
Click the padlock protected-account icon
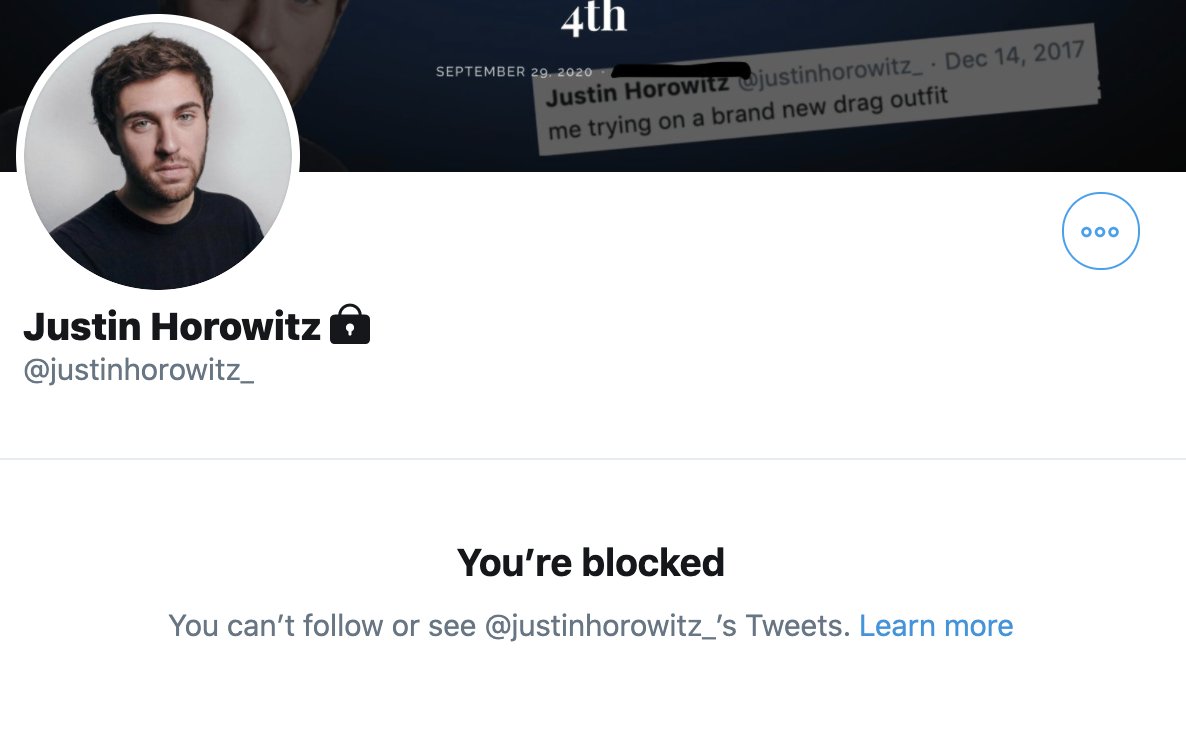pyautogui.click(x=350, y=325)
